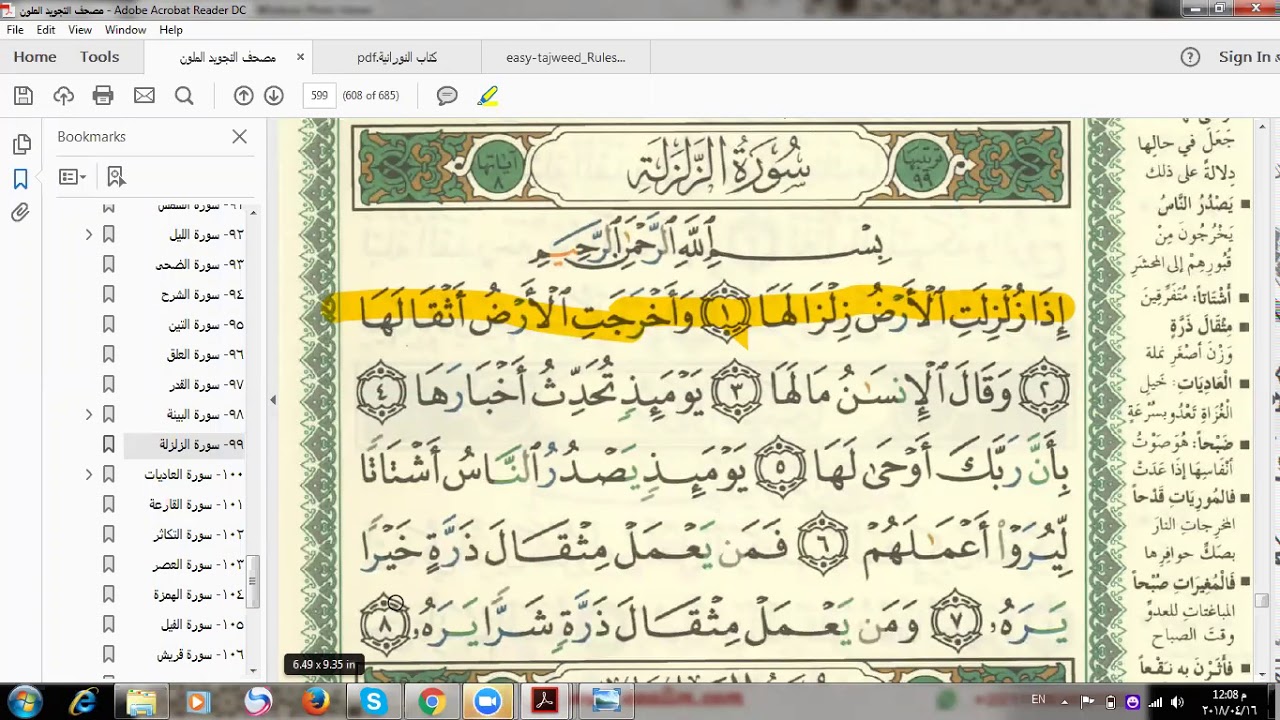Image resolution: width=1280 pixels, height=720 pixels.
Task: Open the File menu
Action: coord(15,30)
